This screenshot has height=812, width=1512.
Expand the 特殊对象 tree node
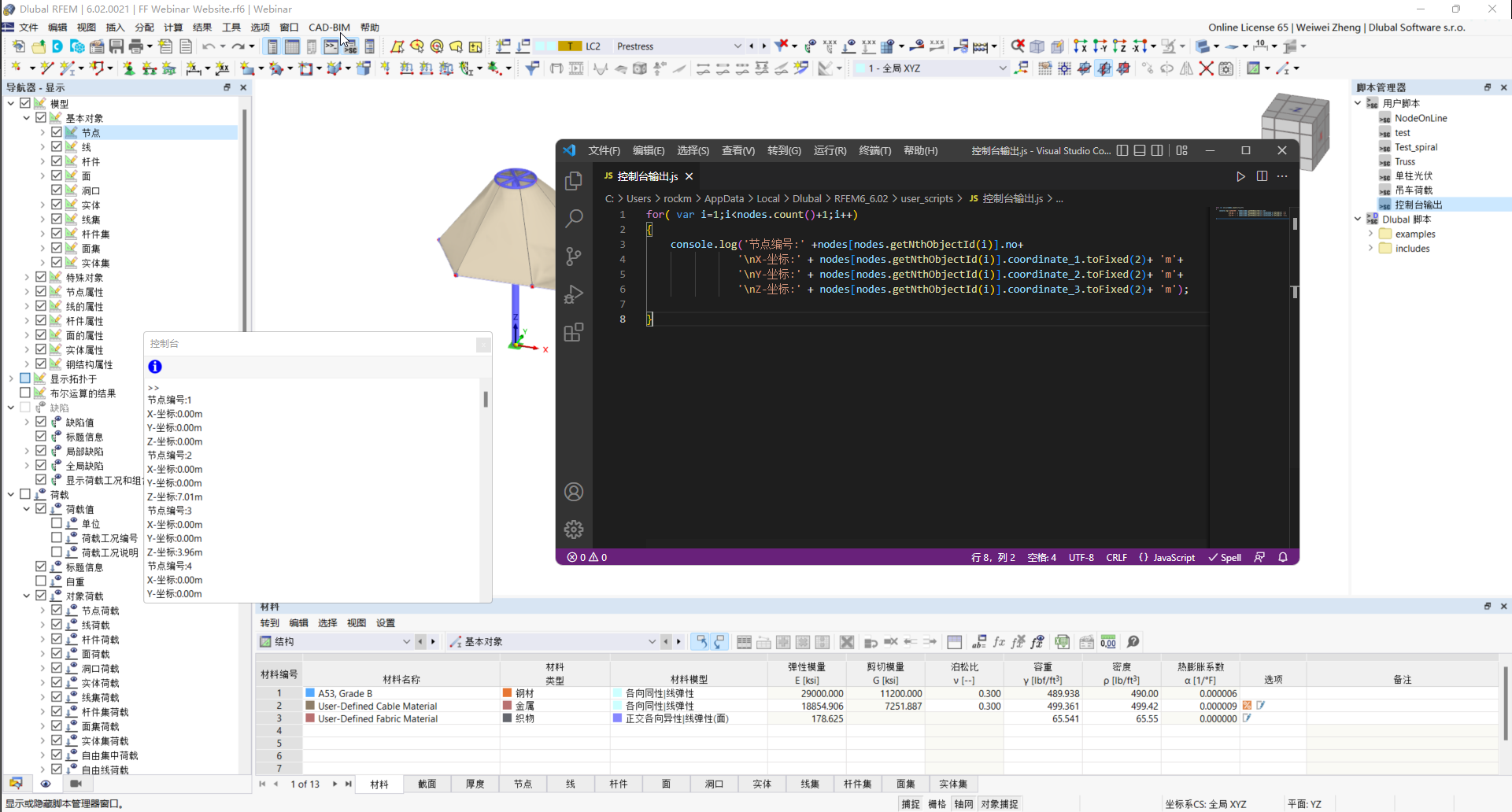point(27,277)
